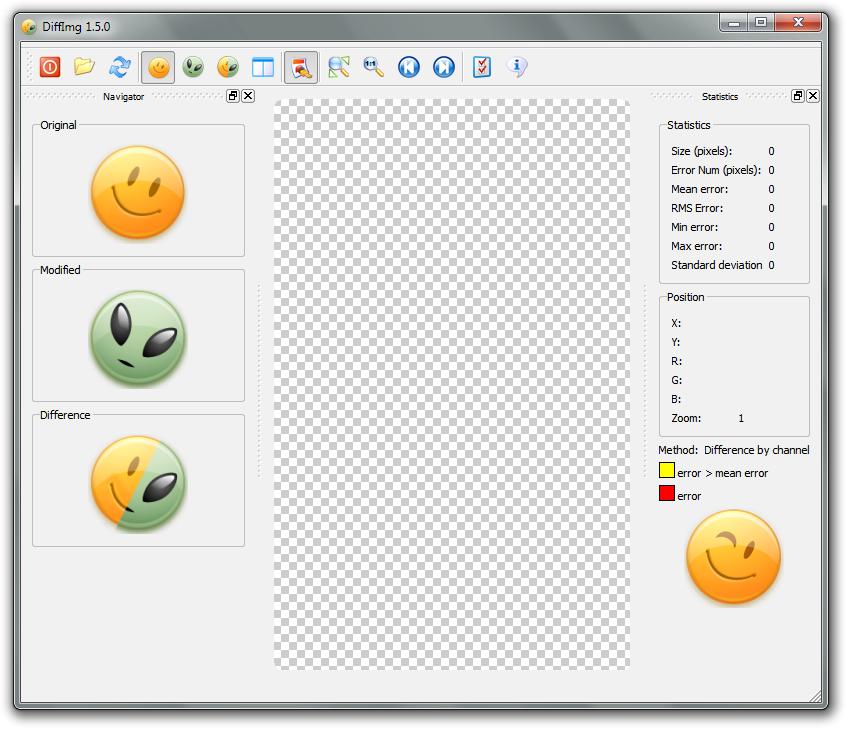Open files using the yellow folder icon
This screenshot has width=847, height=729.
click(85, 67)
